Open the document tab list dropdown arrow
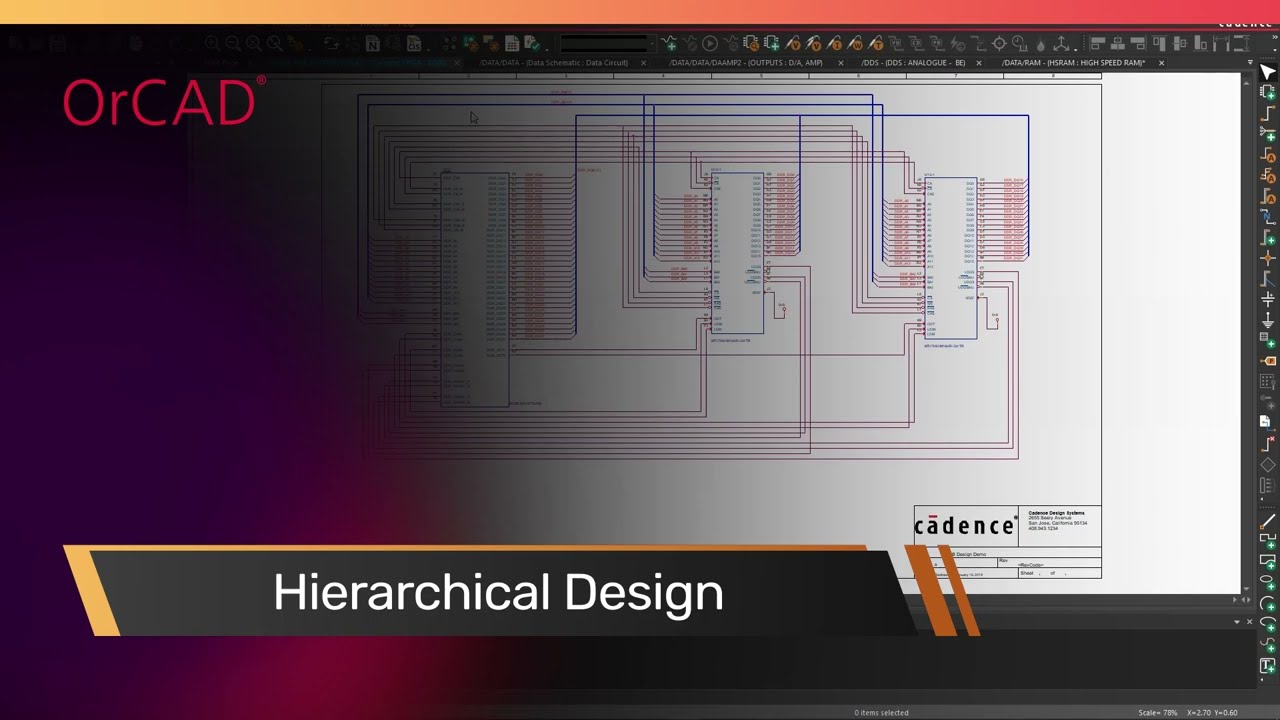This screenshot has height=720, width=1280. pyautogui.click(x=1250, y=62)
